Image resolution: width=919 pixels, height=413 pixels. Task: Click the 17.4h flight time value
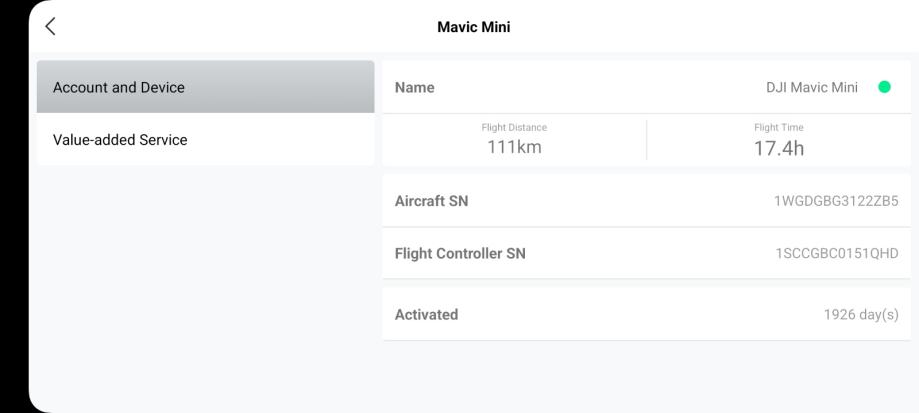point(779,149)
